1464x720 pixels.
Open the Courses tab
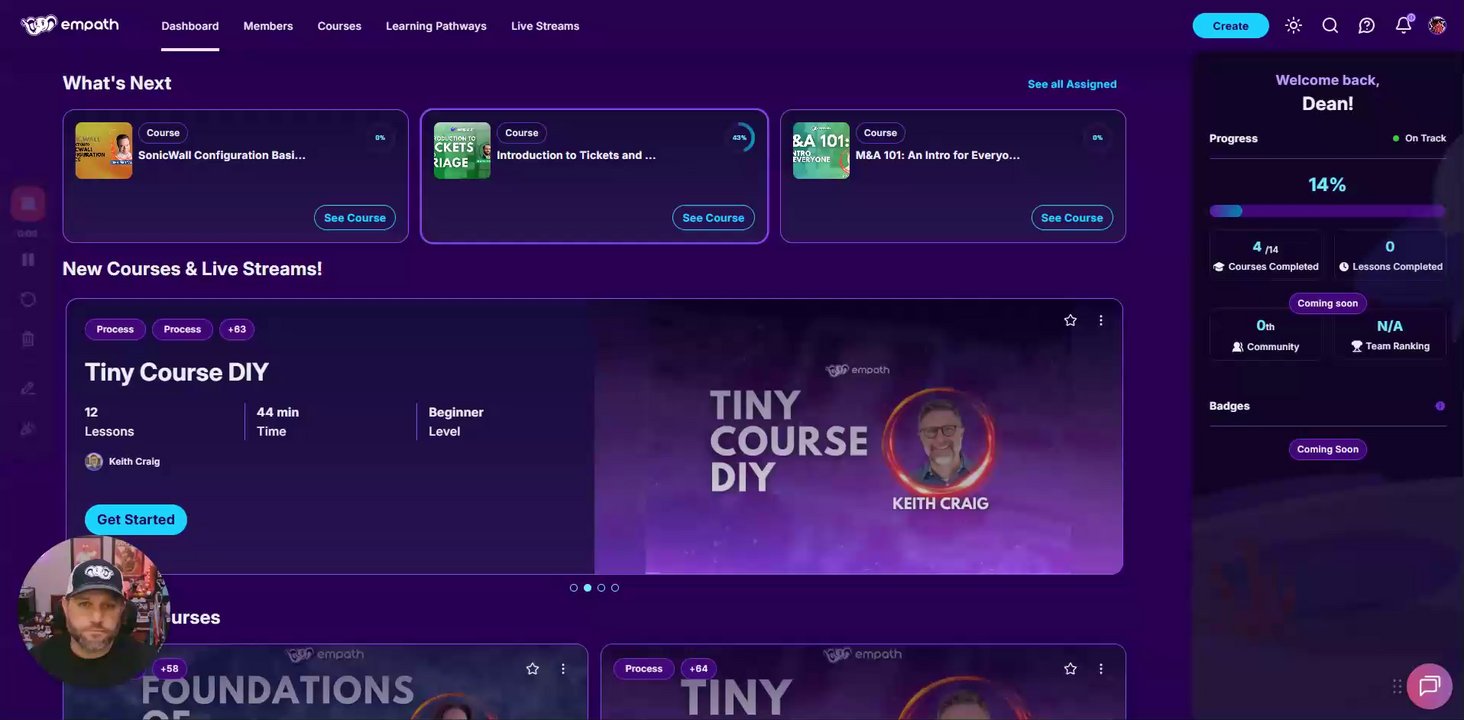pos(339,26)
